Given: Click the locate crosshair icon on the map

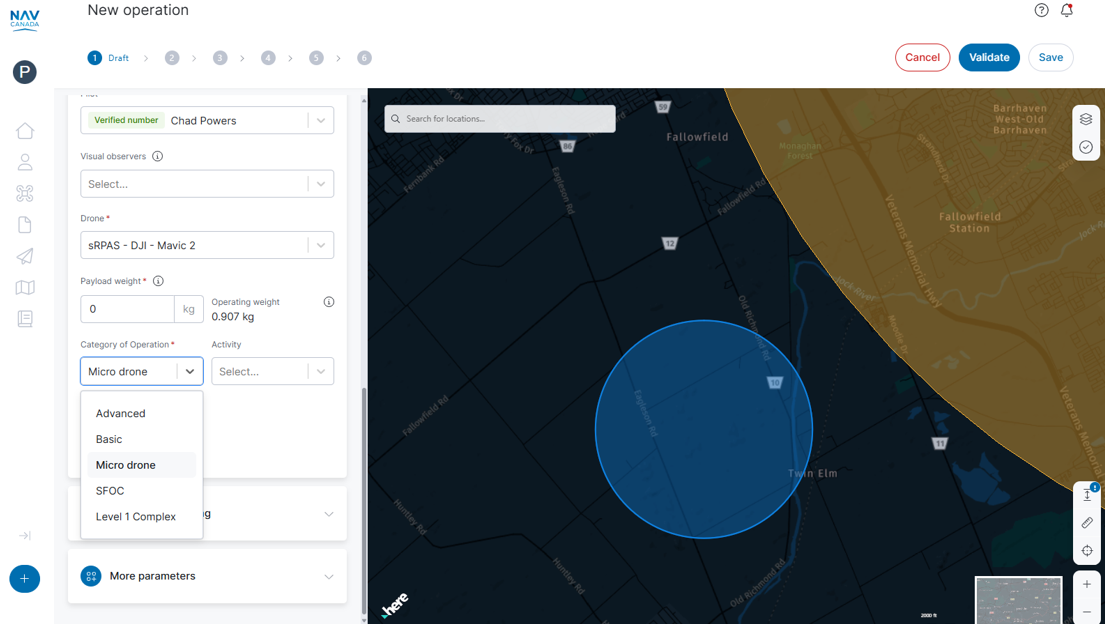Looking at the screenshot, I should click(x=1087, y=551).
